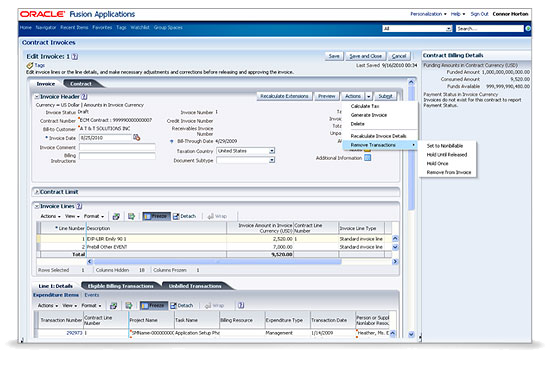Viewport: 550px width, 367px height.
Task: Switch to Unbilled Transactions tab
Action: (x=195, y=286)
